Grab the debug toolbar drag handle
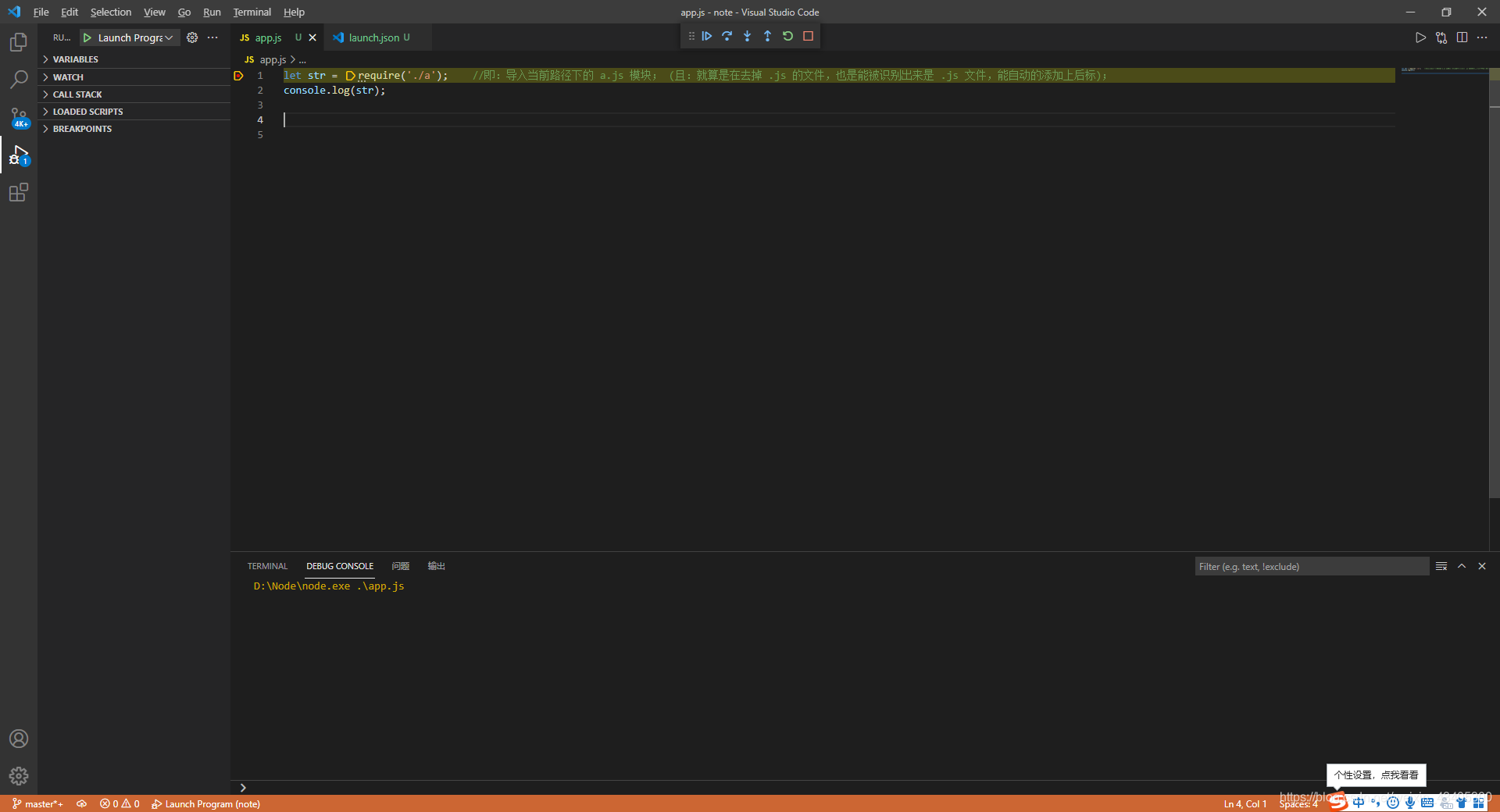The height and width of the screenshot is (812, 1500). tap(691, 36)
